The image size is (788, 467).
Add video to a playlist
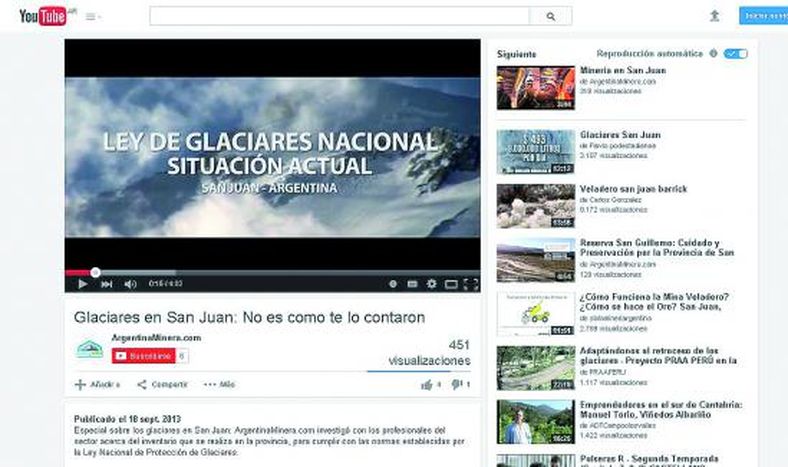97,385
